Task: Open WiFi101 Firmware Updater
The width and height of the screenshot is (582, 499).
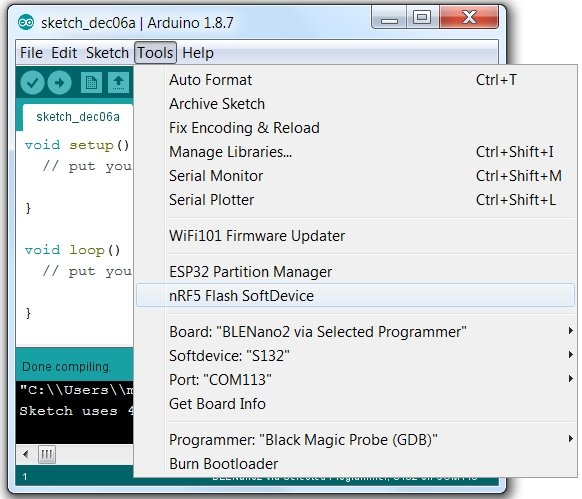Action: point(355,236)
